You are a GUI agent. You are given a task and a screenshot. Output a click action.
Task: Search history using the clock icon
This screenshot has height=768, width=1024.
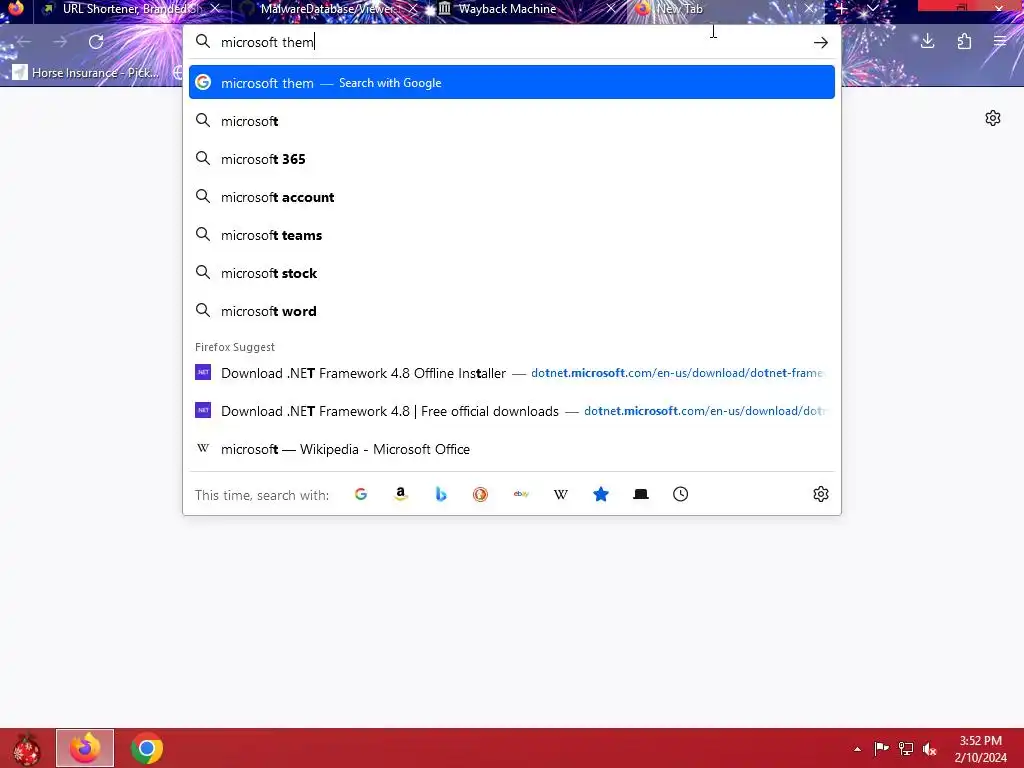(680, 494)
